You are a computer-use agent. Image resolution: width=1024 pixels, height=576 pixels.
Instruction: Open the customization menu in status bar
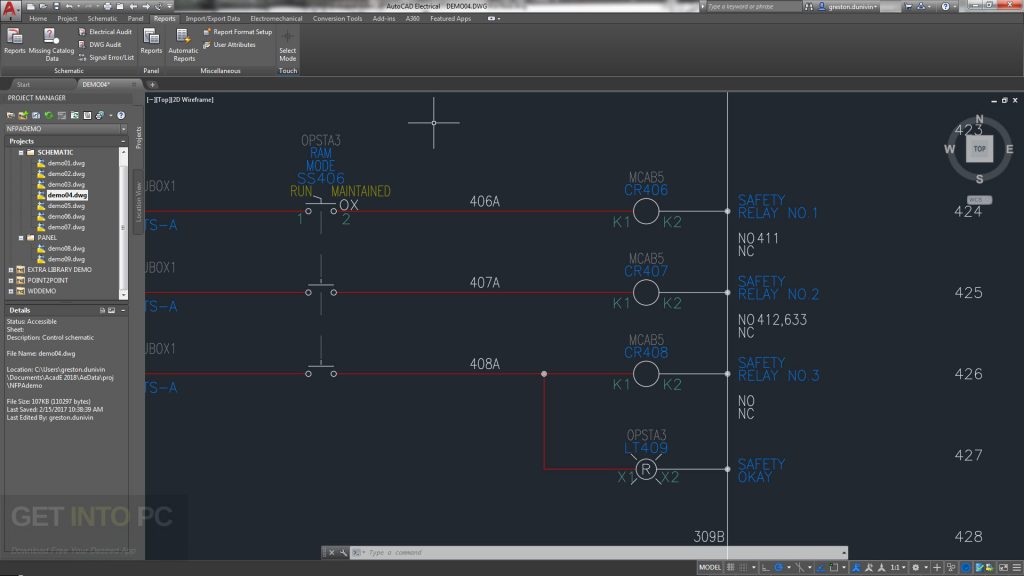1016,568
